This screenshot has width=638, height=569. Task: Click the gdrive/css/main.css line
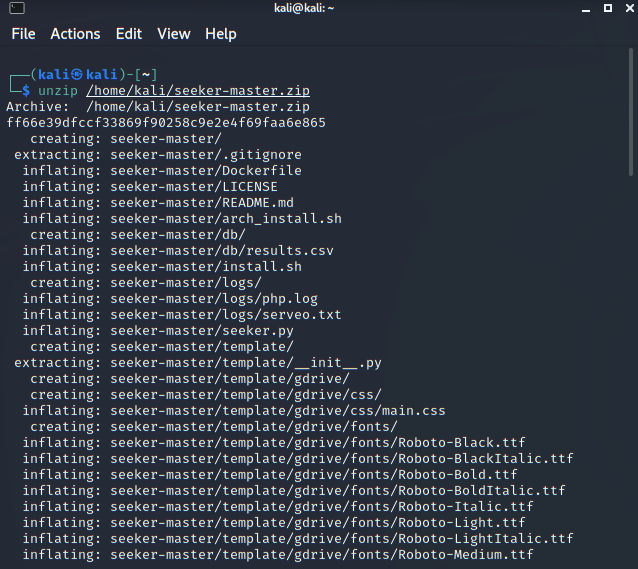pos(234,410)
